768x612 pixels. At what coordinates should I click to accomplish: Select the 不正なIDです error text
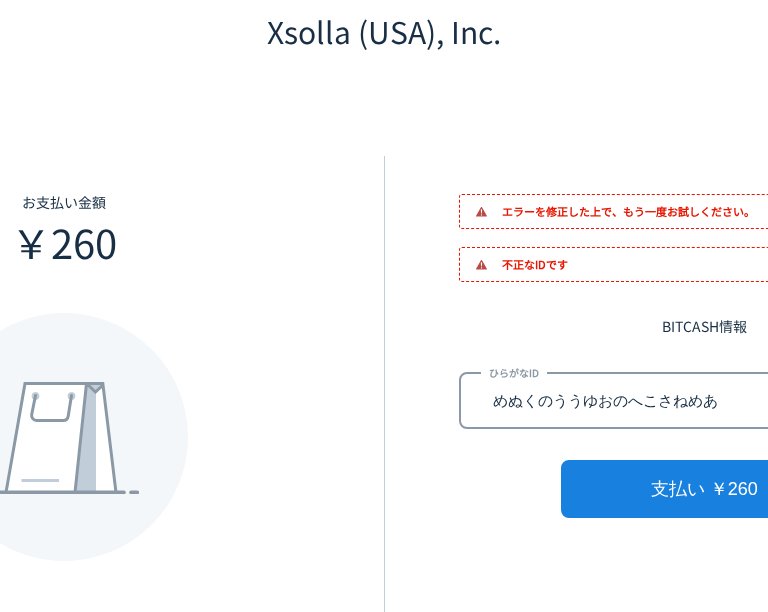535,265
